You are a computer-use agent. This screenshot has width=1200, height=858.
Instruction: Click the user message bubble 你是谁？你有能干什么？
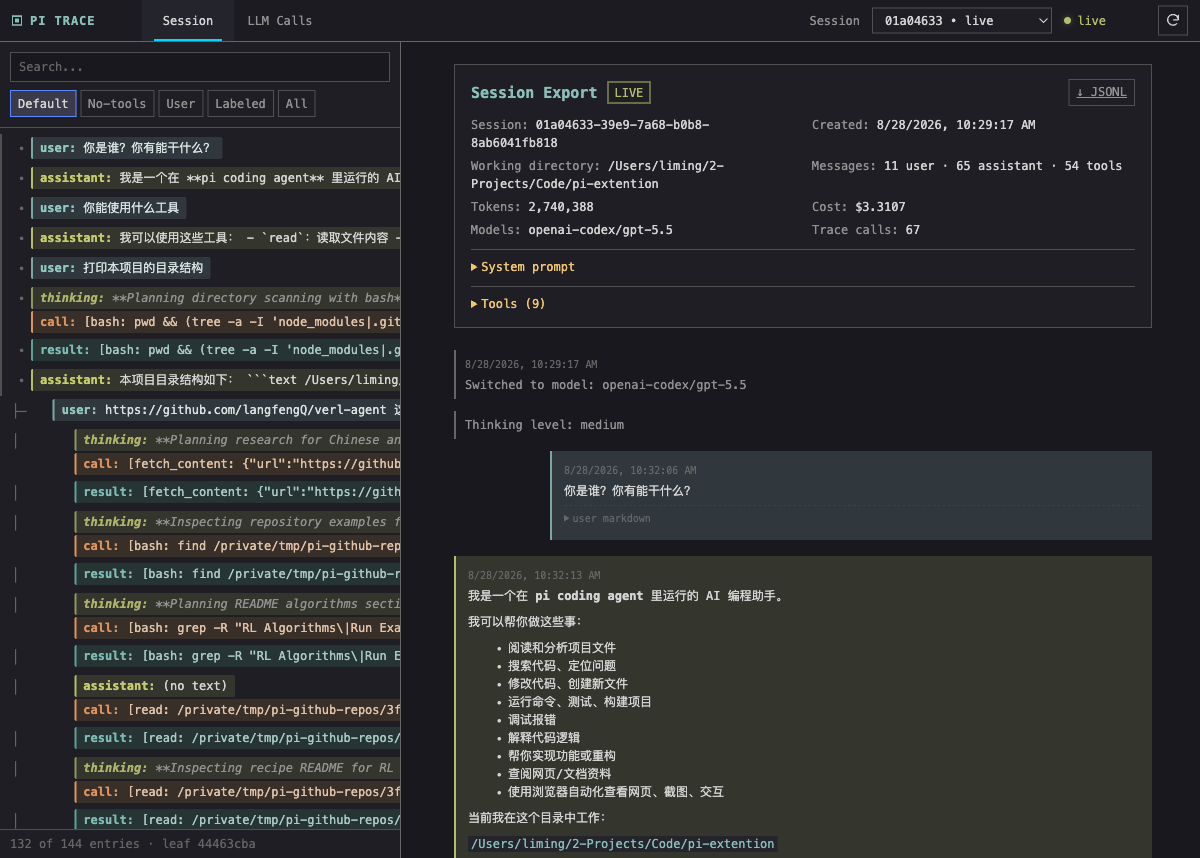click(x=851, y=496)
